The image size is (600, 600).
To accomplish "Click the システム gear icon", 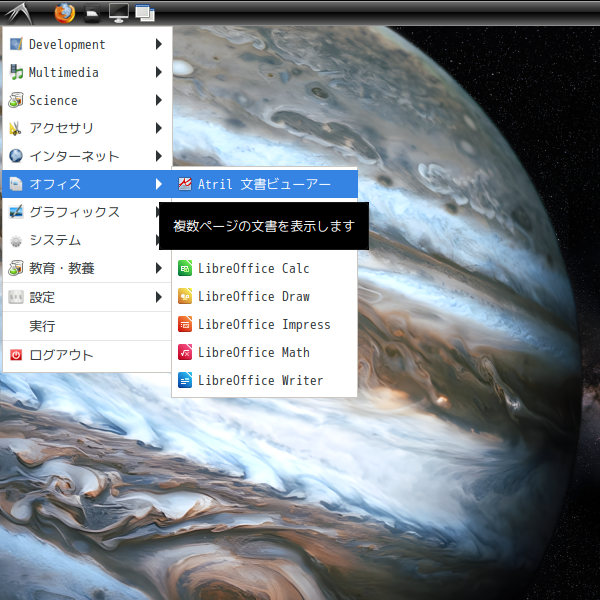I will pos(16,241).
